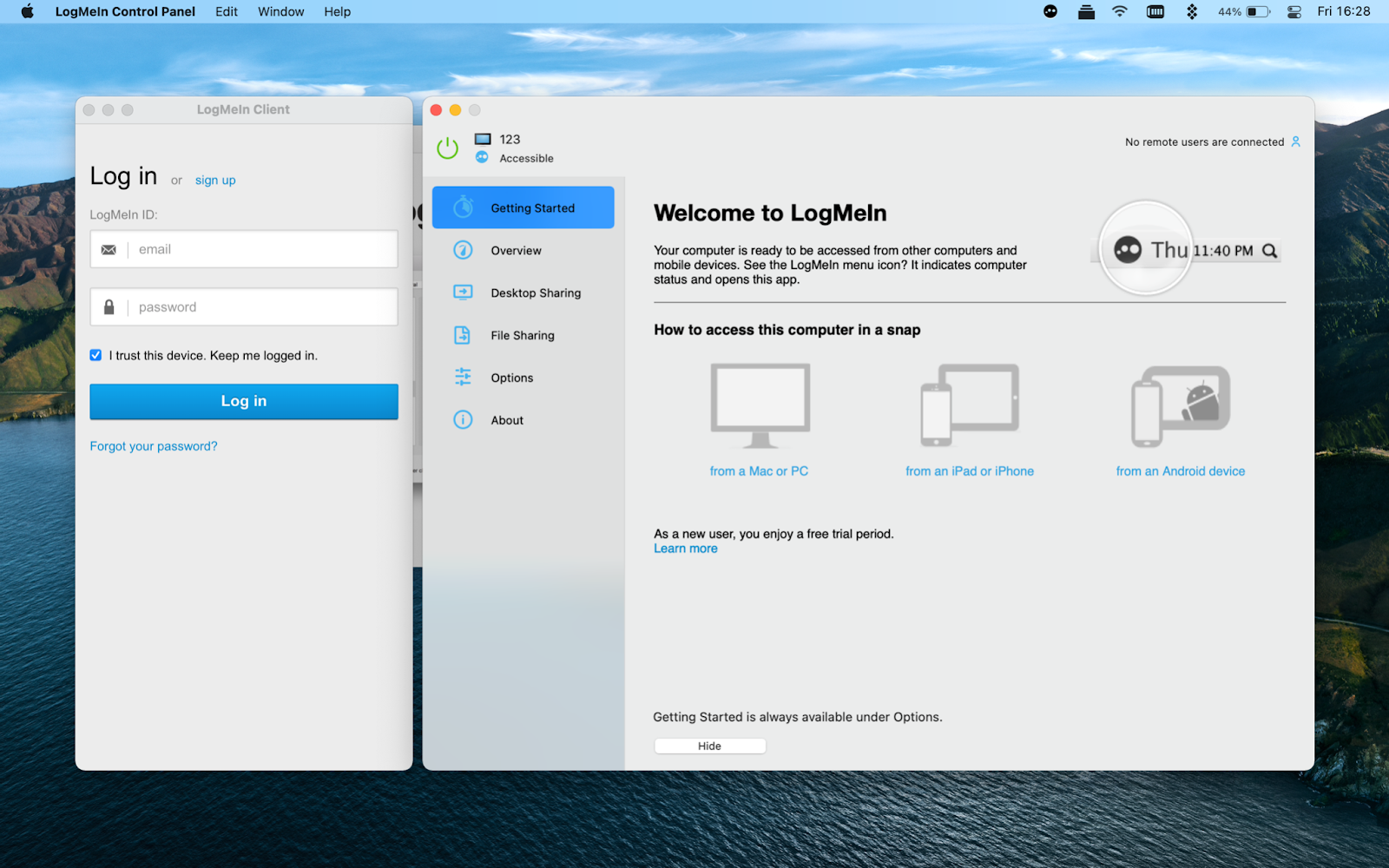Image resolution: width=1389 pixels, height=868 pixels.
Task: Click the Getting Started stopwatch icon
Action: [x=464, y=207]
